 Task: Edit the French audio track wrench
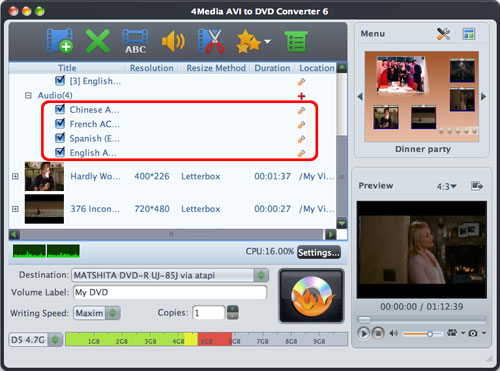tap(301, 125)
